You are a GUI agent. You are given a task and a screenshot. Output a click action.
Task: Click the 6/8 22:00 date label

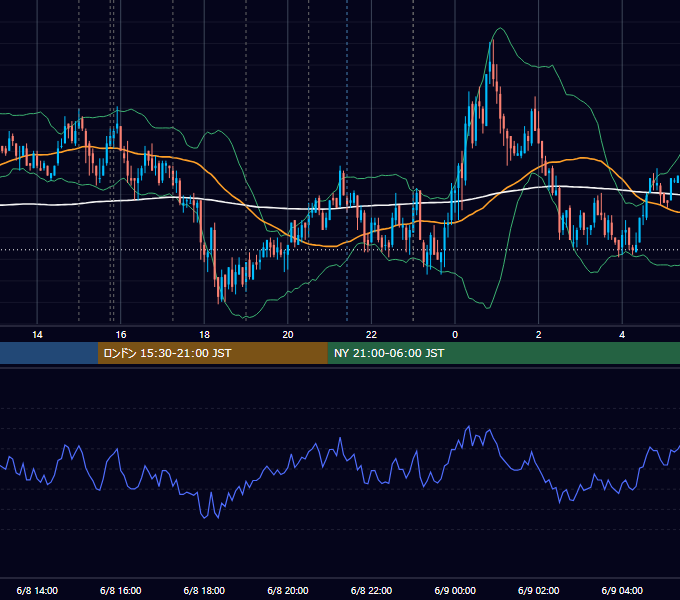pos(371,590)
